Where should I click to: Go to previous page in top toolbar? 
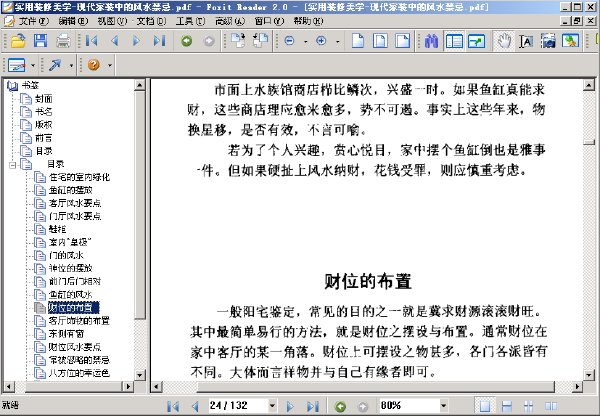coord(114,41)
